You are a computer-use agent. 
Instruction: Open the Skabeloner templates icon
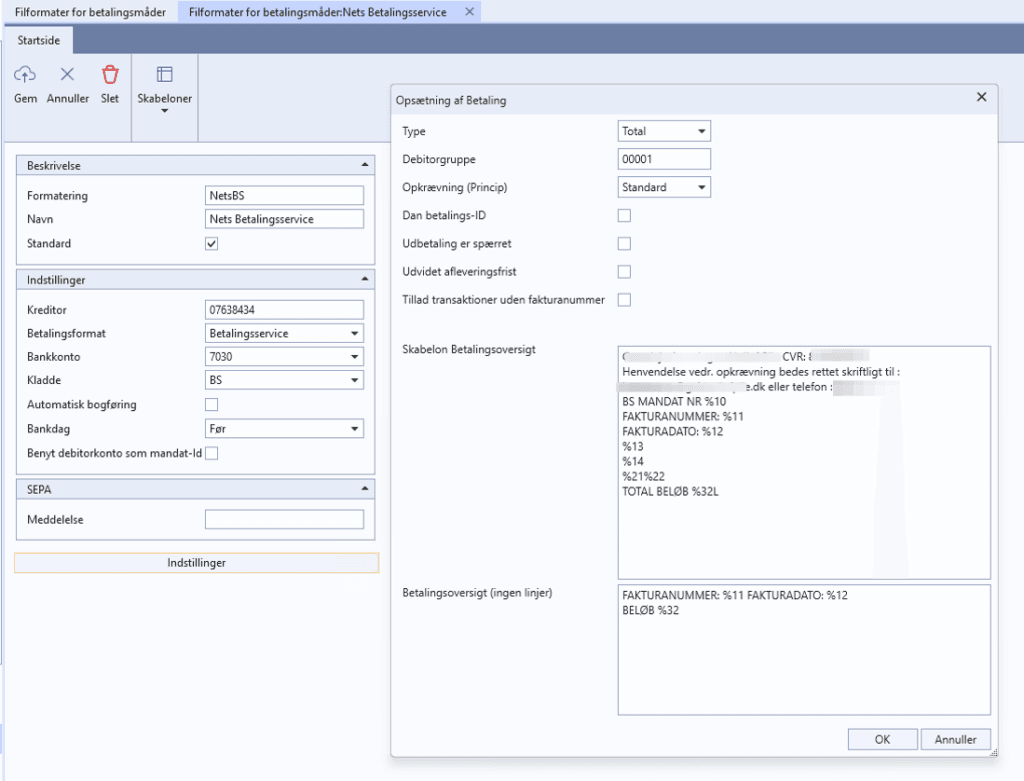tap(165, 74)
